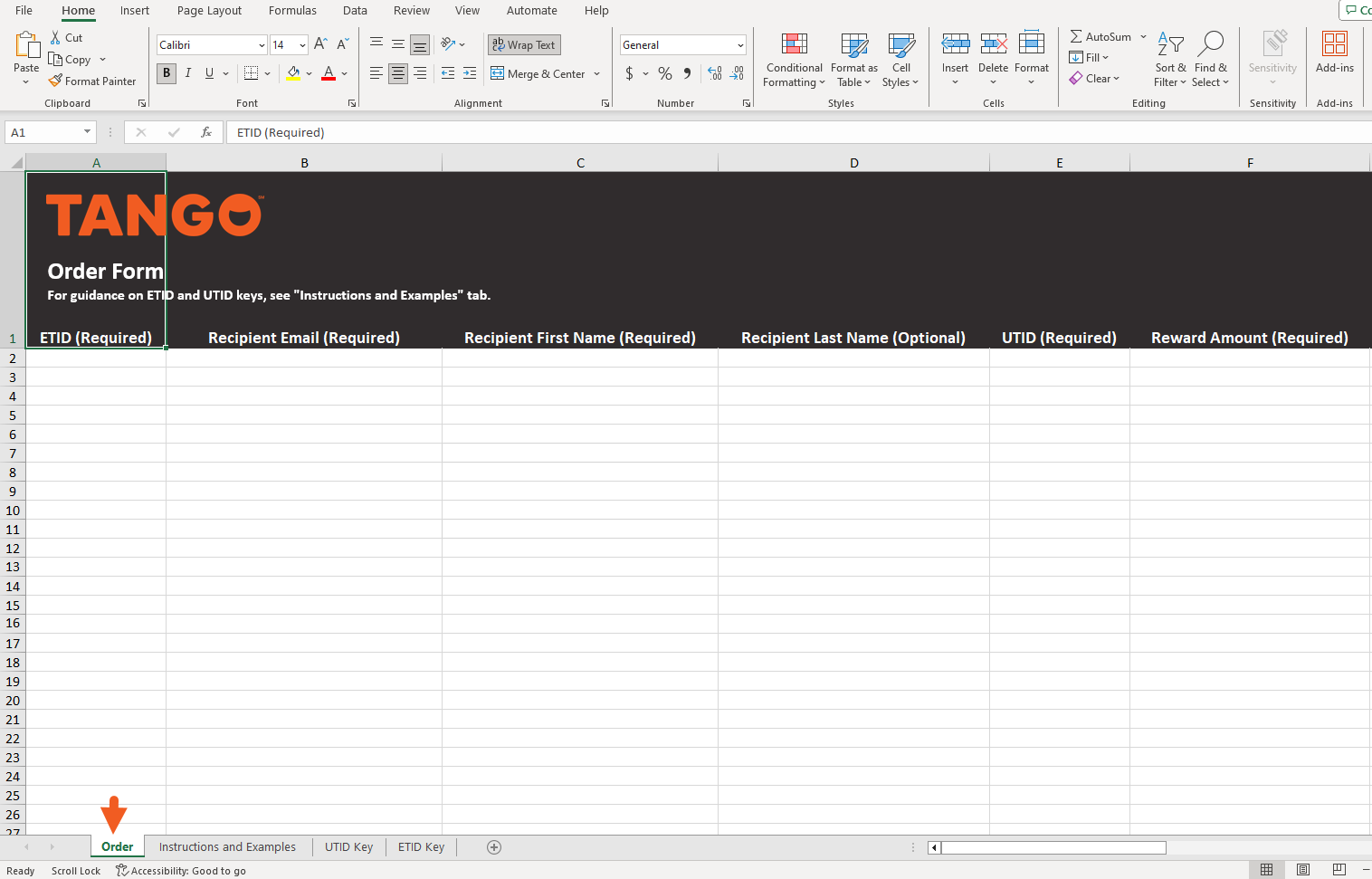Expand the Name Box dropdown

click(x=87, y=132)
